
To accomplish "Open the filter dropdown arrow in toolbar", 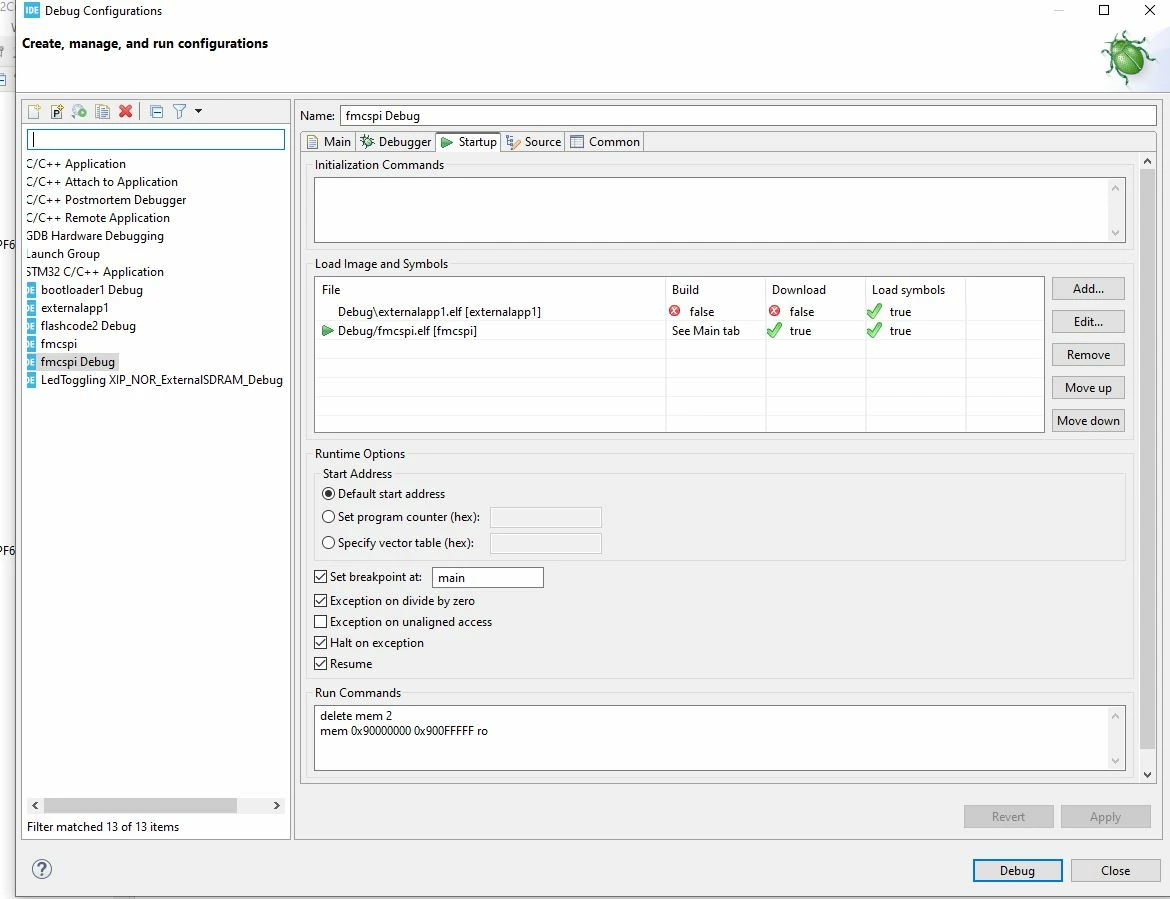I will click(198, 111).
